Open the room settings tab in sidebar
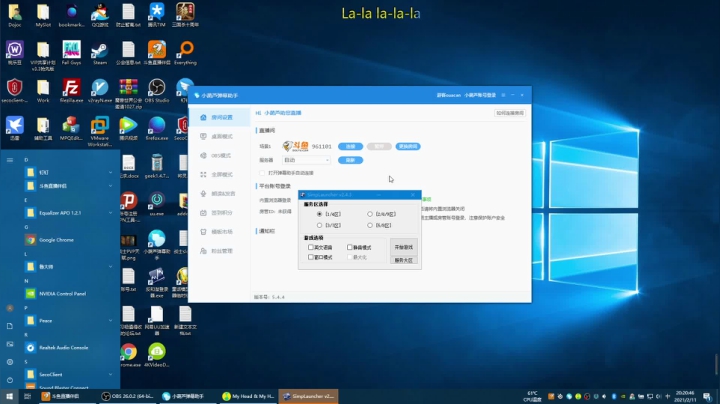This screenshot has height=404, width=720. coord(219,118)
